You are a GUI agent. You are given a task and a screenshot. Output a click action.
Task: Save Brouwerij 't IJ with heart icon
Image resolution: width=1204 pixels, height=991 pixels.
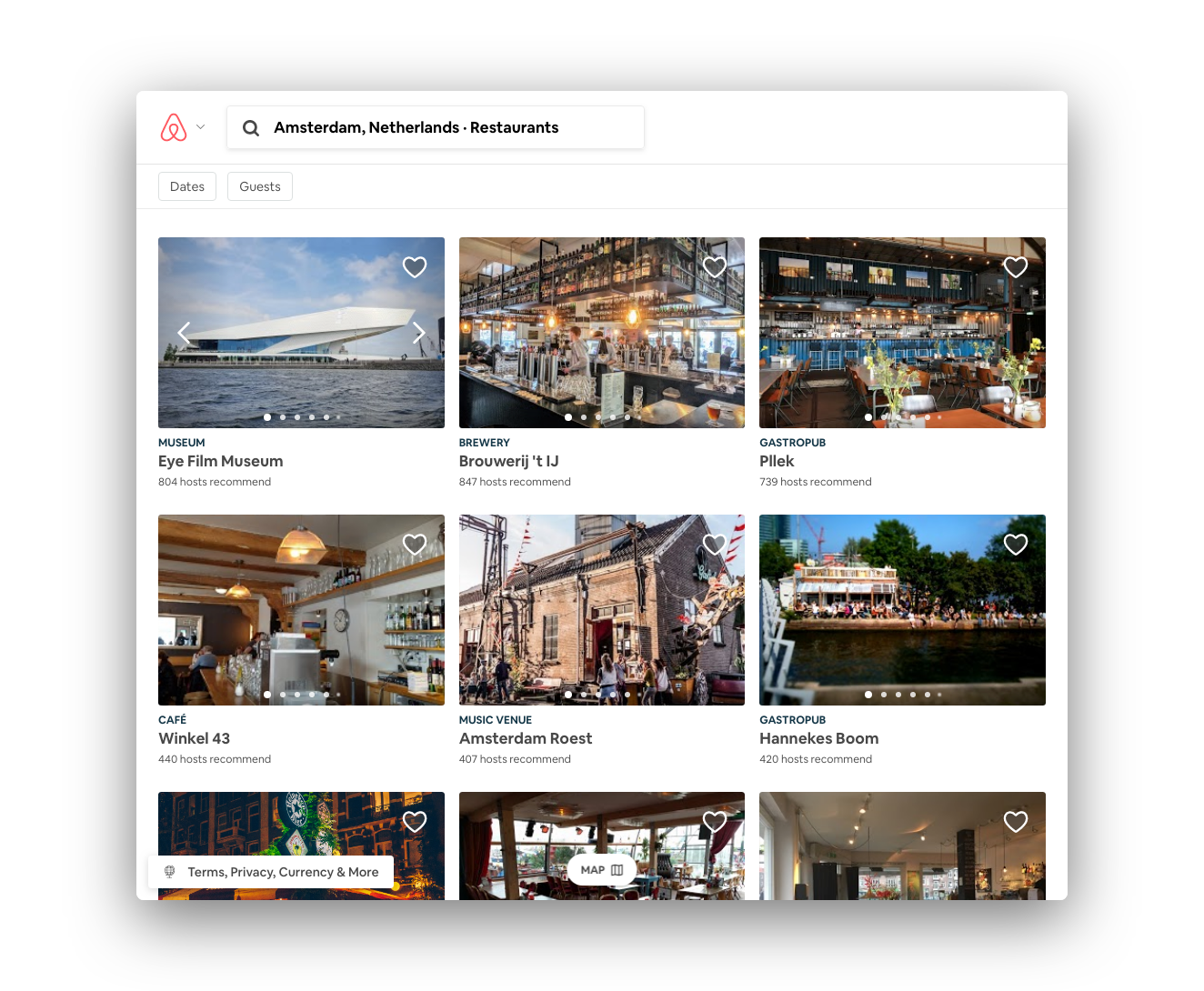point(715,267)
